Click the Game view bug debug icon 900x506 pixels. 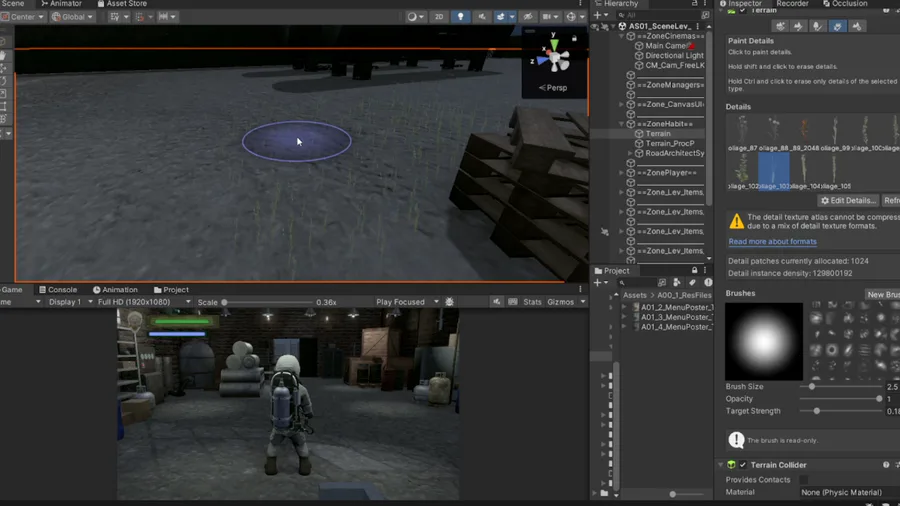tap(449, 302)
